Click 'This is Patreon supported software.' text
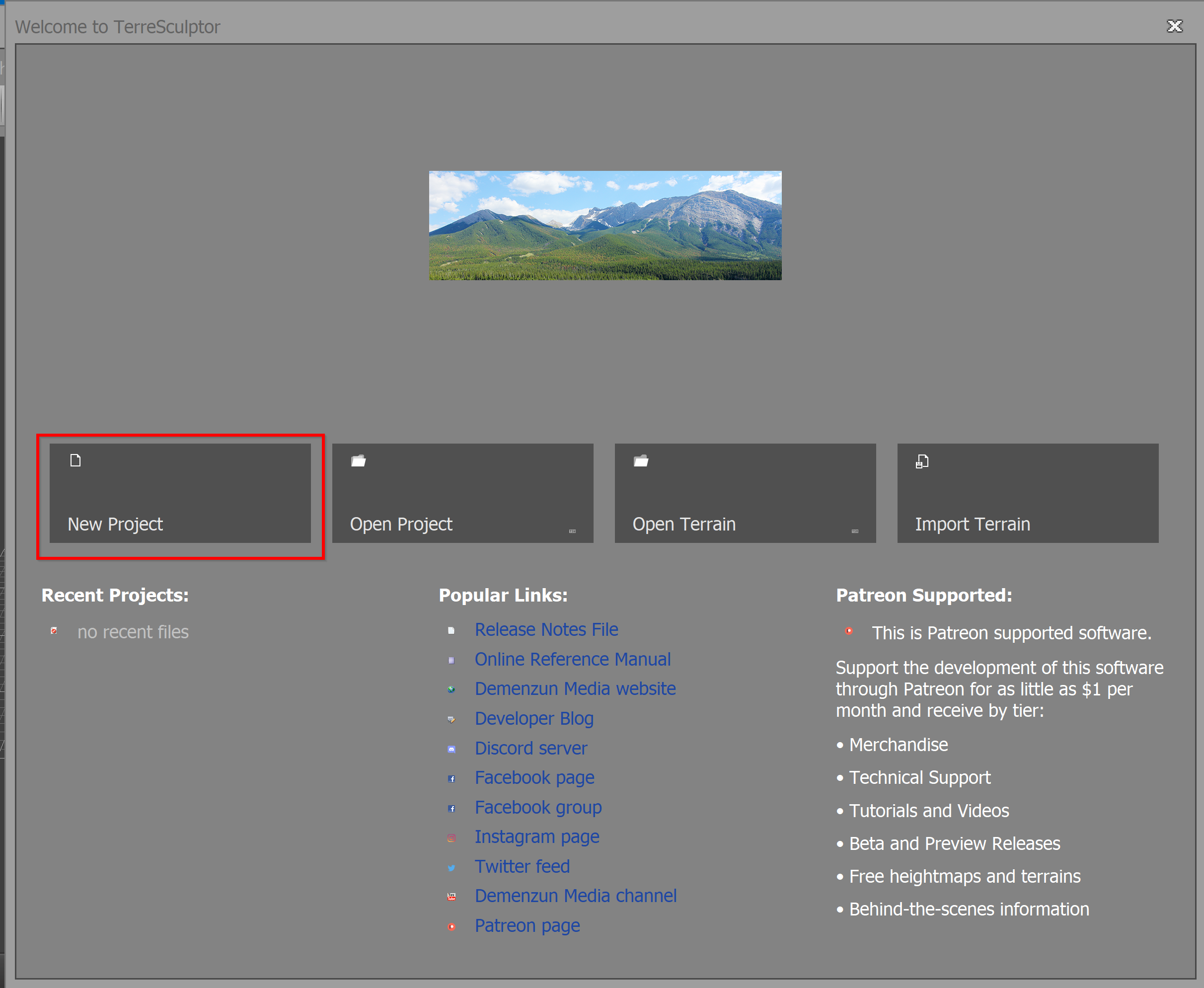1204x988 pixels. (1011, 633)
